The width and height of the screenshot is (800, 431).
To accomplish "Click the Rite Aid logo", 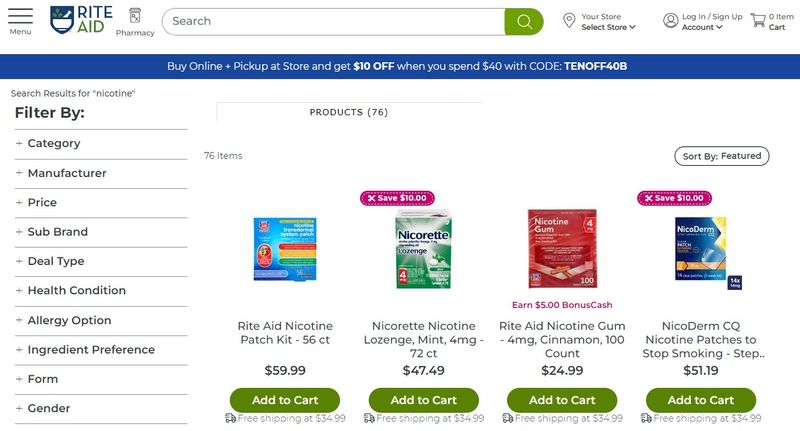I will (81, 20).
